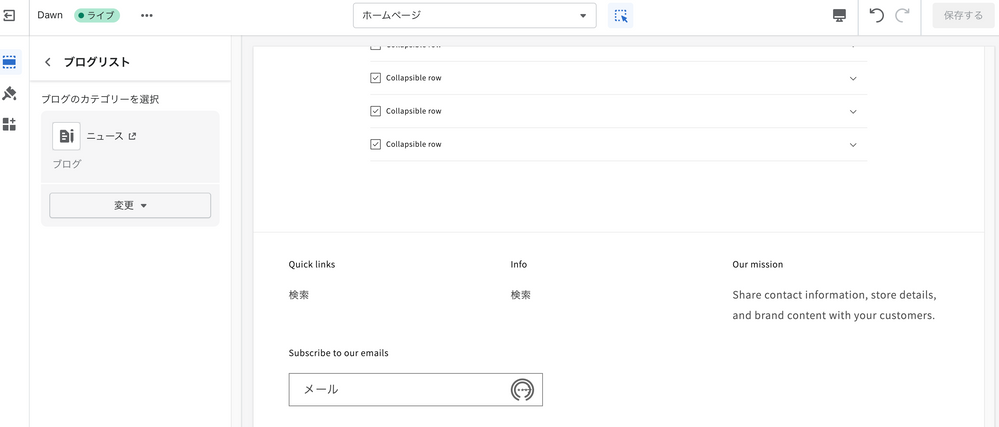
Task: Open theme settings paintbrush icon
Action: click(10, 93)
